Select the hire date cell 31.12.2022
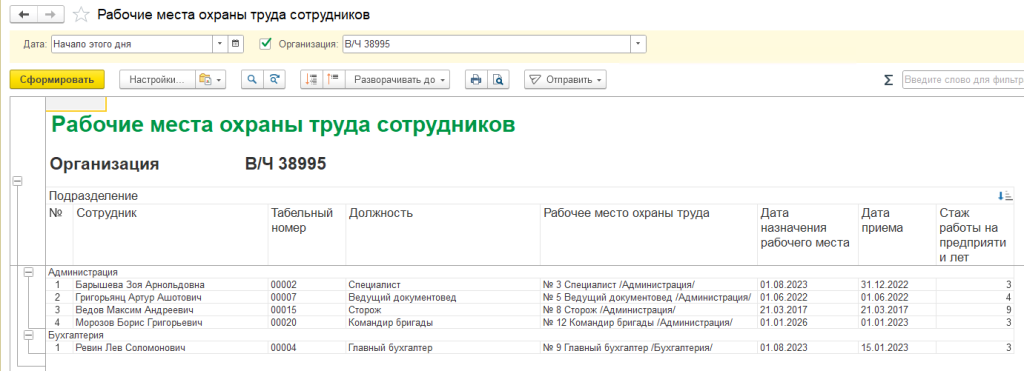The height and width of the screenshot is (371, 1024). click(x=897, y=285)
